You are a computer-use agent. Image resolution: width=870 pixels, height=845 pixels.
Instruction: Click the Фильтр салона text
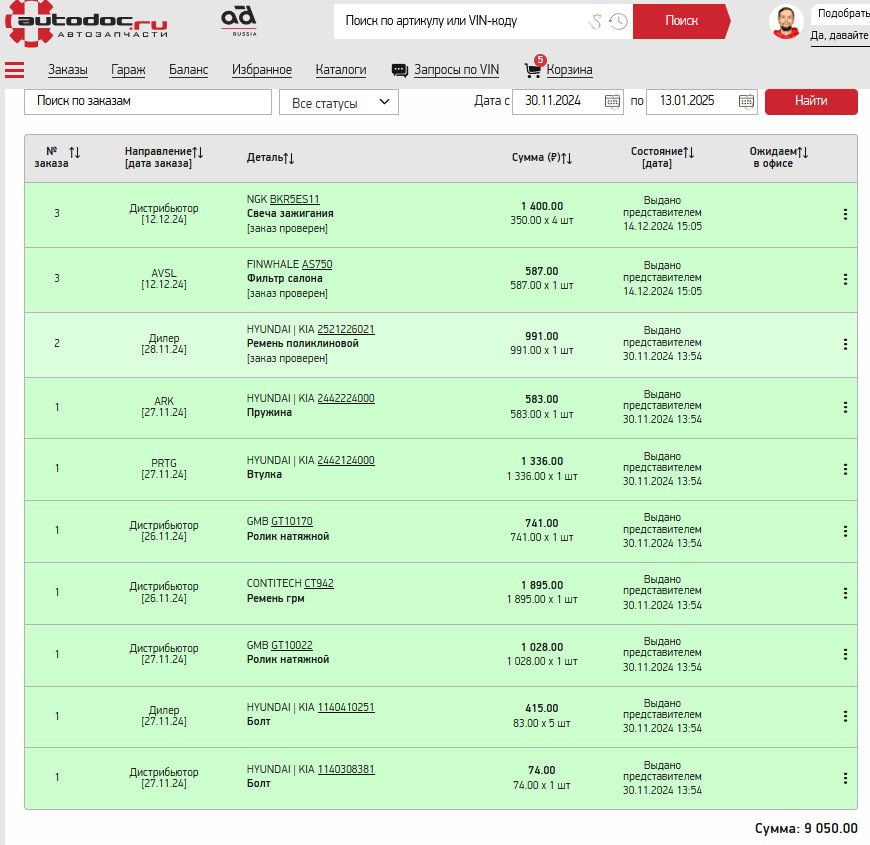coord(285,279)
